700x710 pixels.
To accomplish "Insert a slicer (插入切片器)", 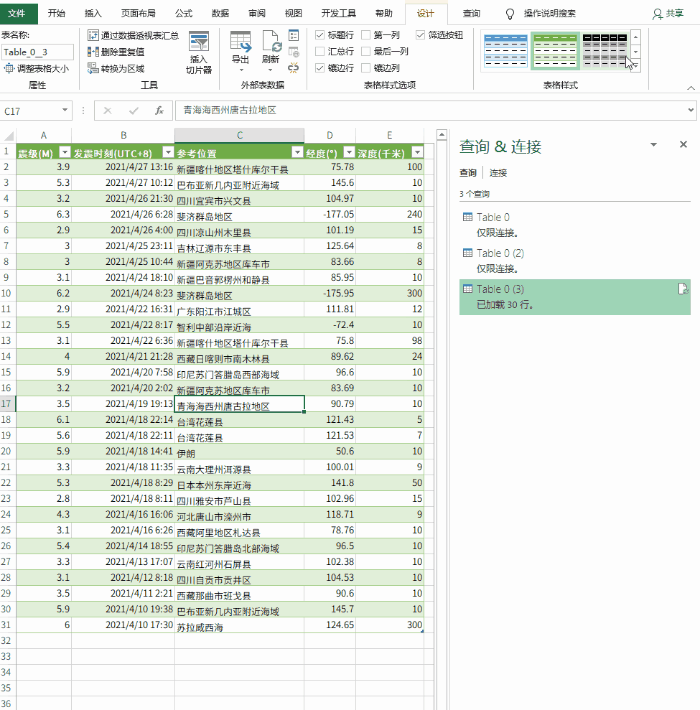I will [x=199, y=53].
